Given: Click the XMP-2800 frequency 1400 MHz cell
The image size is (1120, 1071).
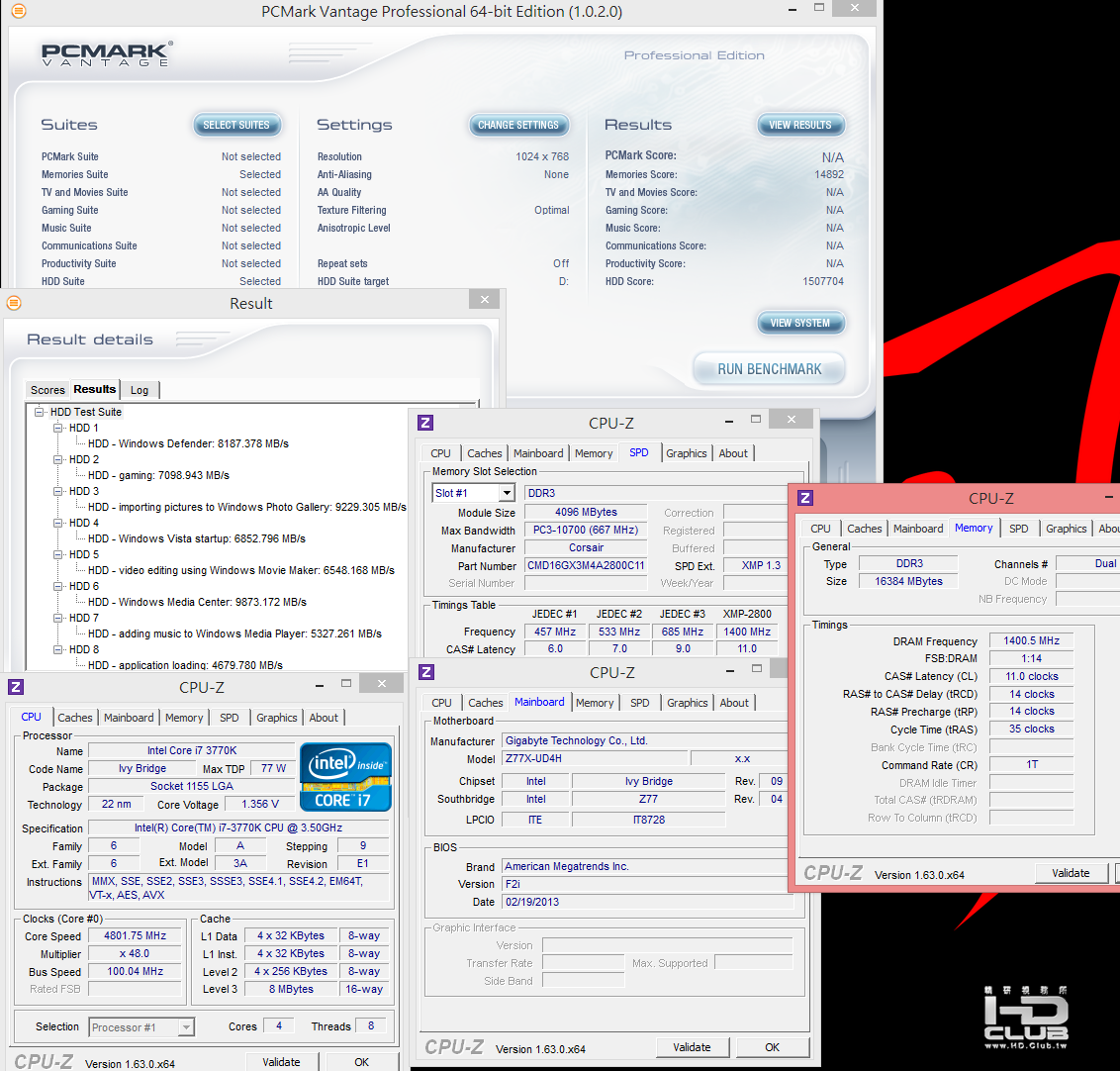Looking at the screenshot, I should tap(746, 632).
